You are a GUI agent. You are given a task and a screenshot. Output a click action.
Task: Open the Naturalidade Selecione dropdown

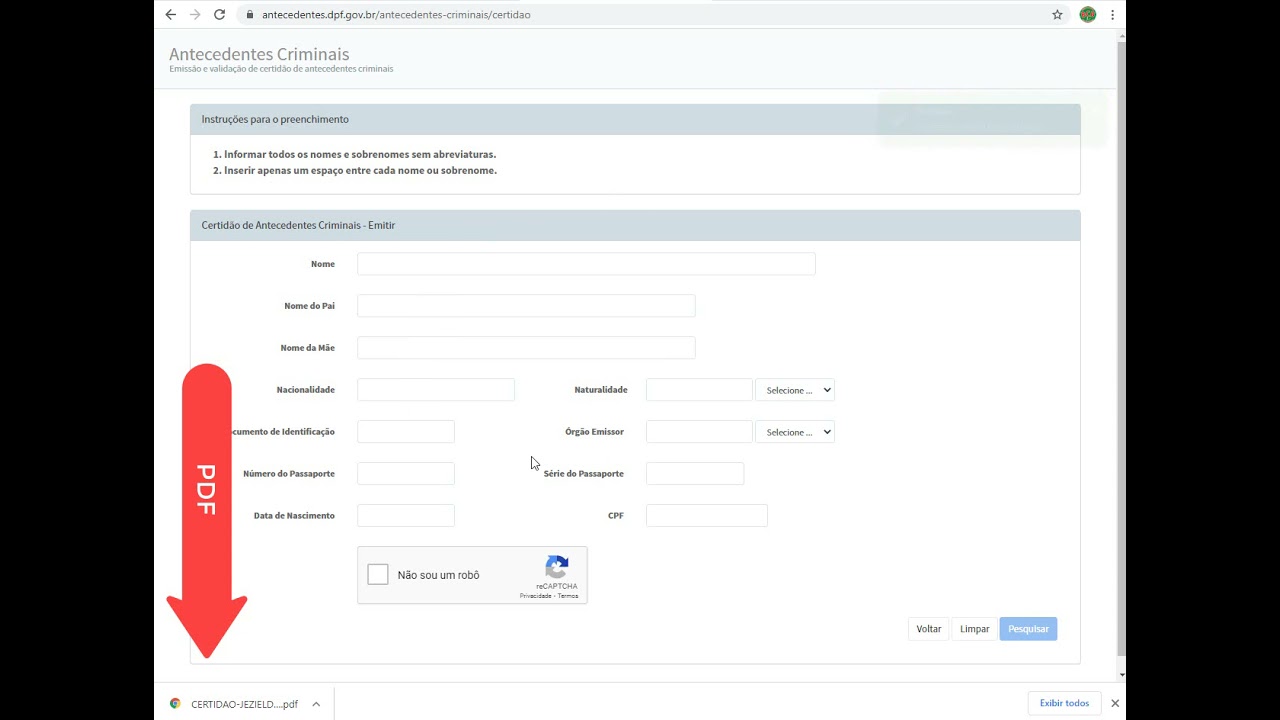pos(795,390)
